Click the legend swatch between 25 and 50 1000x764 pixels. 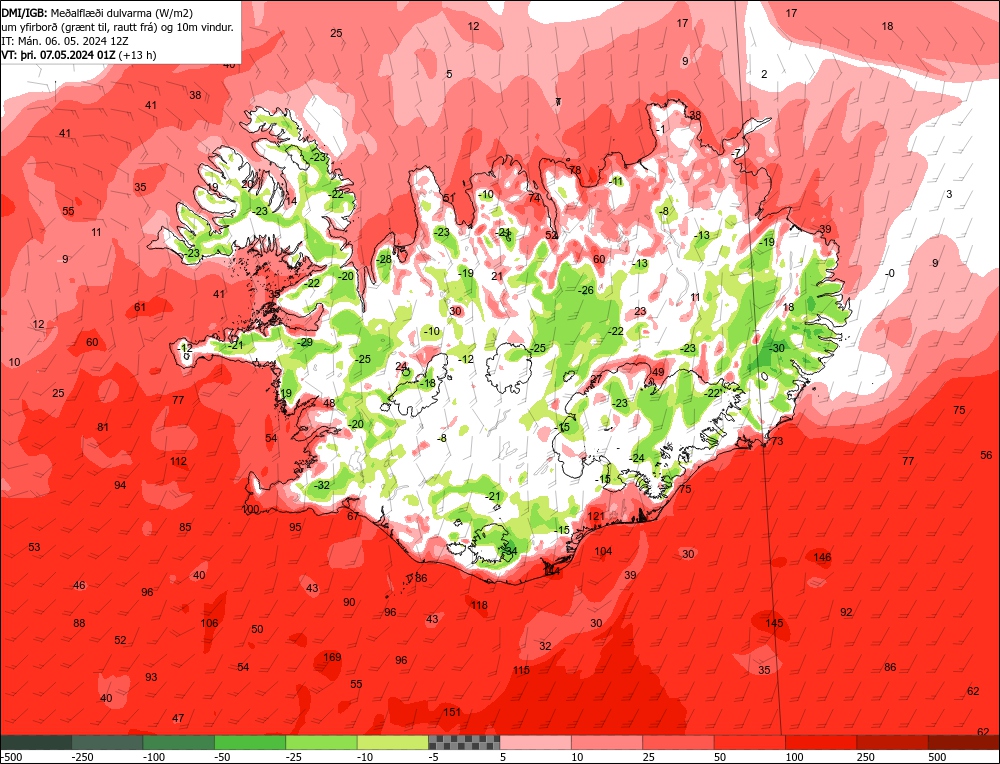point(679,742)
